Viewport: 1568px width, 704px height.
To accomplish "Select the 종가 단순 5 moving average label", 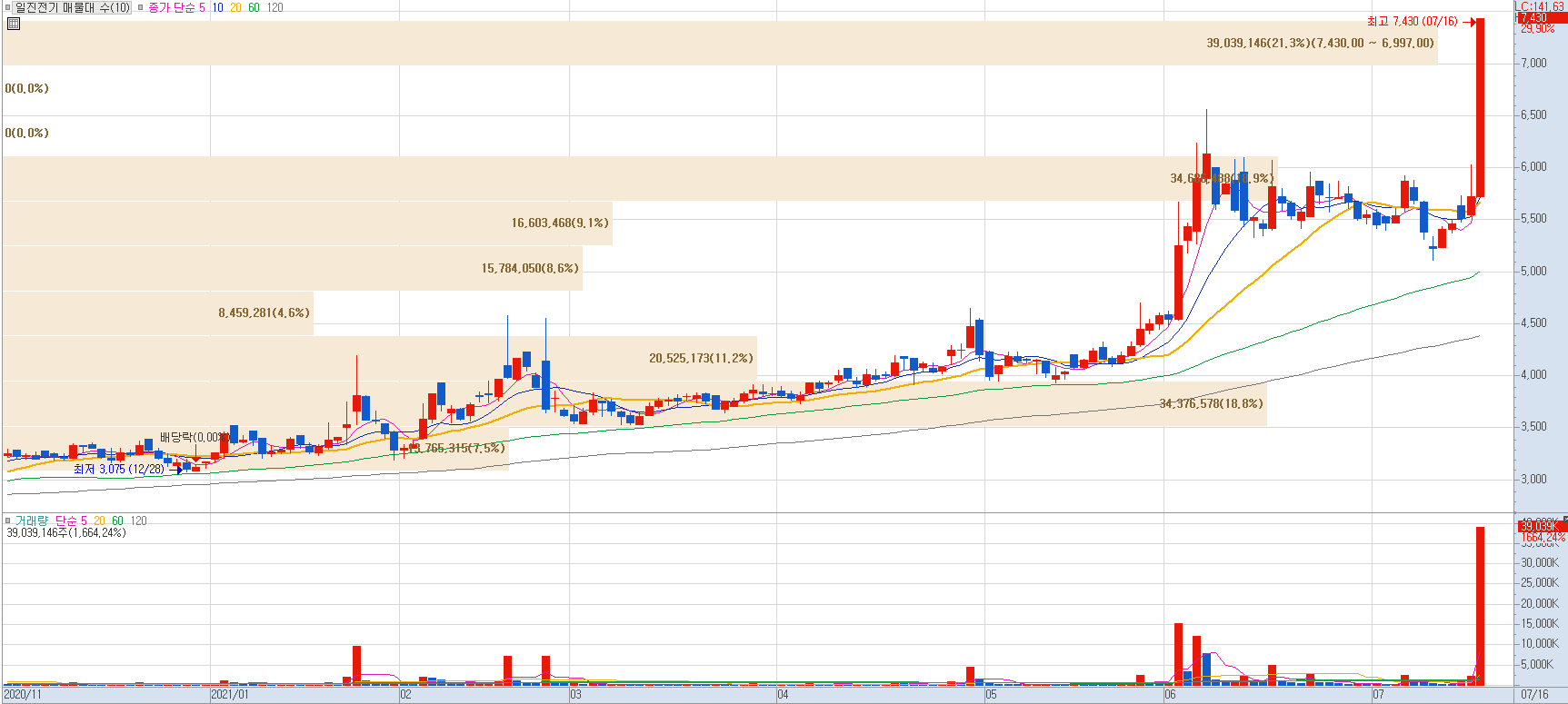I will click(177, 7).
